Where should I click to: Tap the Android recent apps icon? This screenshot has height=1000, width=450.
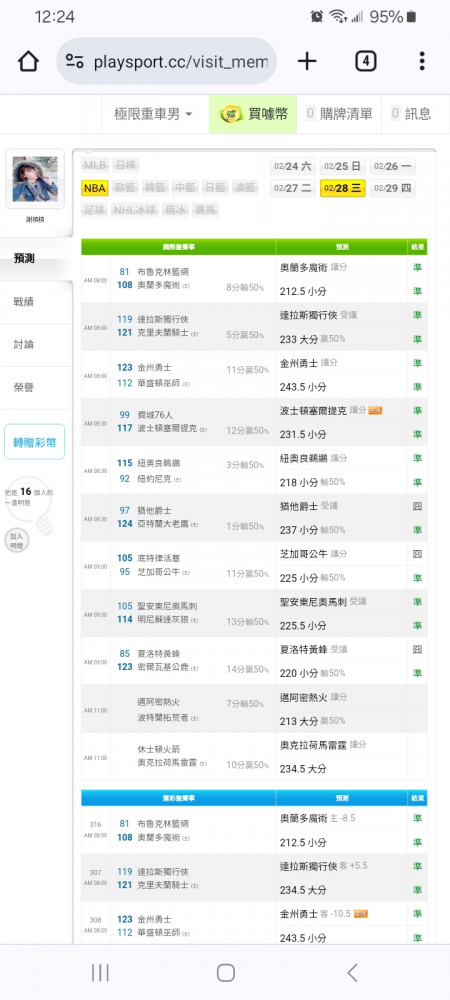(x=100, y=973)
